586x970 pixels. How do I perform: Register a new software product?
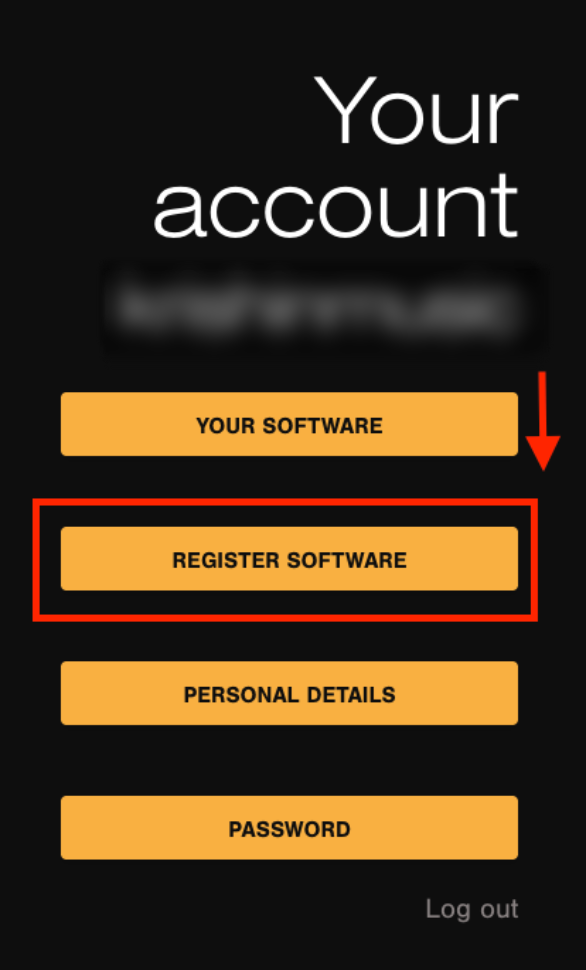tap(289, 559)
